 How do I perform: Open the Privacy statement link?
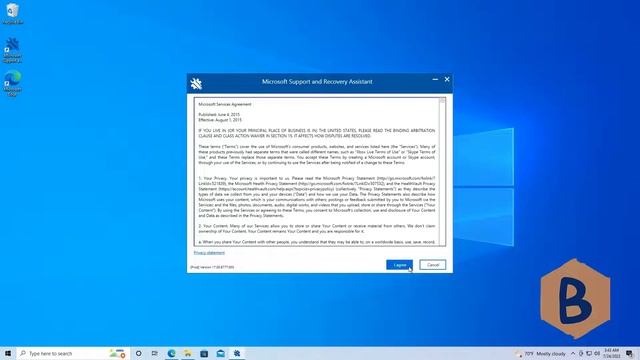pyautogui.click(x=209, y=253)
